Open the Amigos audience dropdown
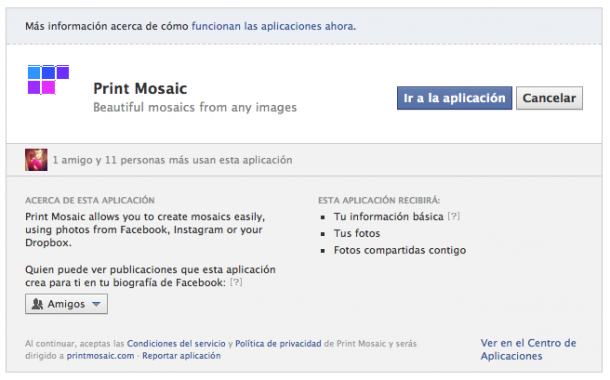The image size is (610, 380). (x=67, y=304)
